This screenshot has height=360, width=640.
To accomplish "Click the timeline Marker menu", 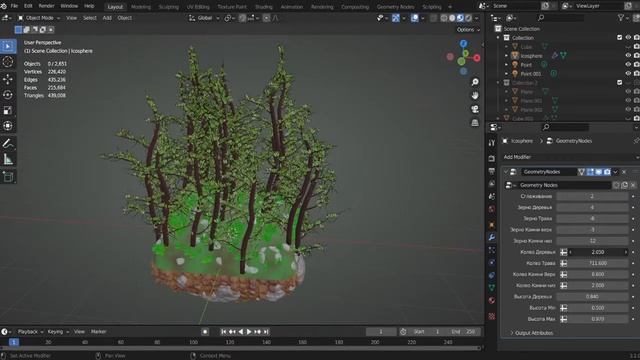I will 98,332.
